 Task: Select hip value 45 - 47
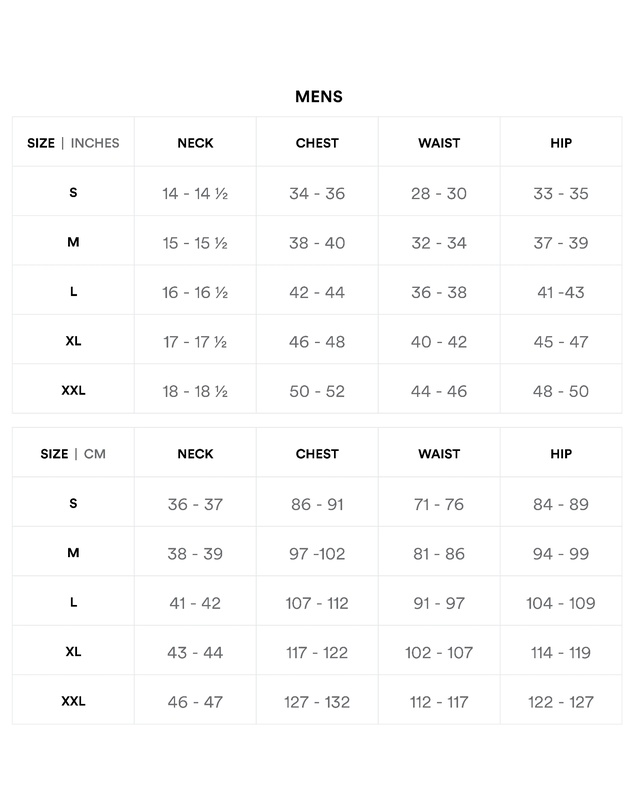coord(561,342)
